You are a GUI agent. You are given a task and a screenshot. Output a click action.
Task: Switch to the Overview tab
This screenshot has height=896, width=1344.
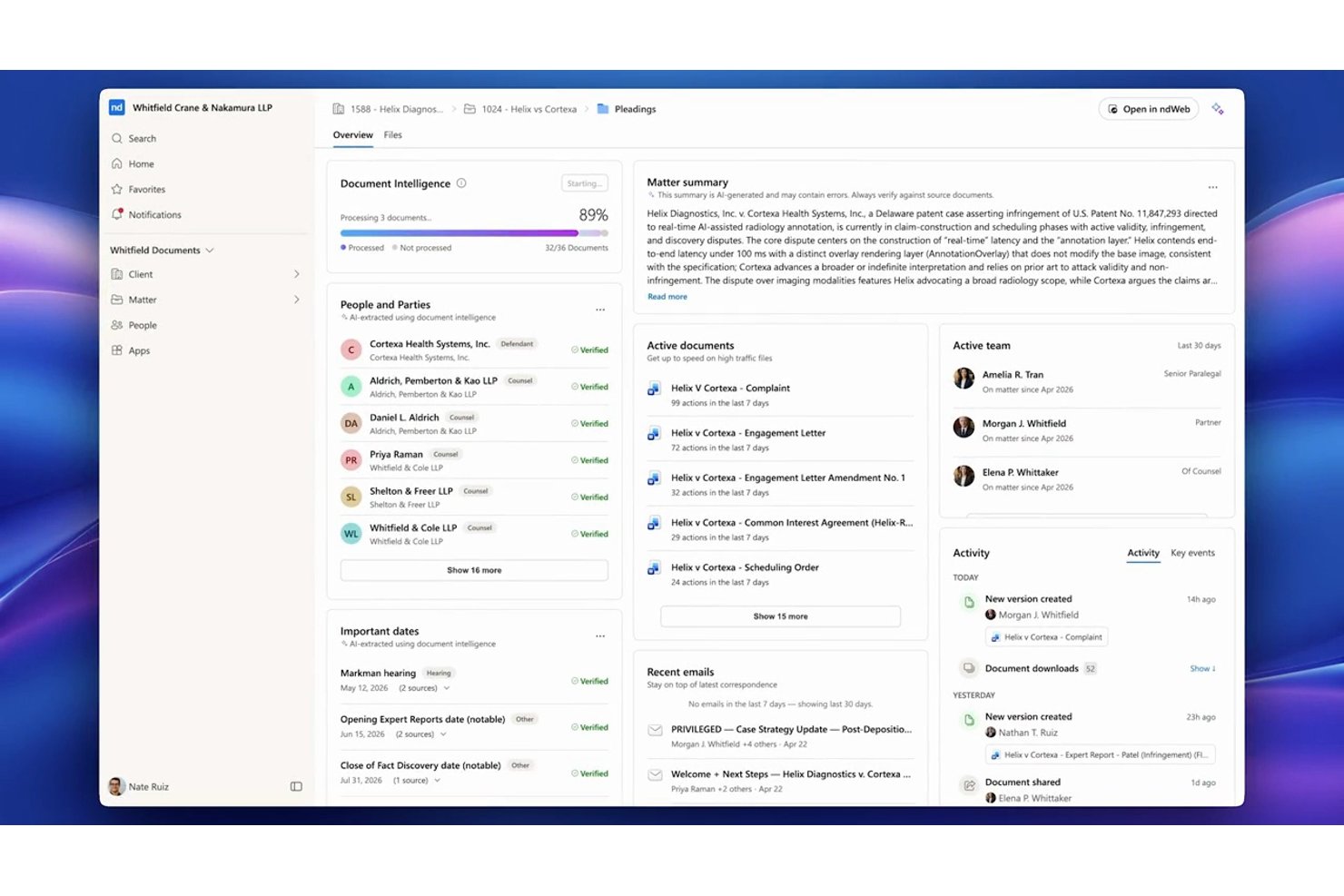(352, 135)
